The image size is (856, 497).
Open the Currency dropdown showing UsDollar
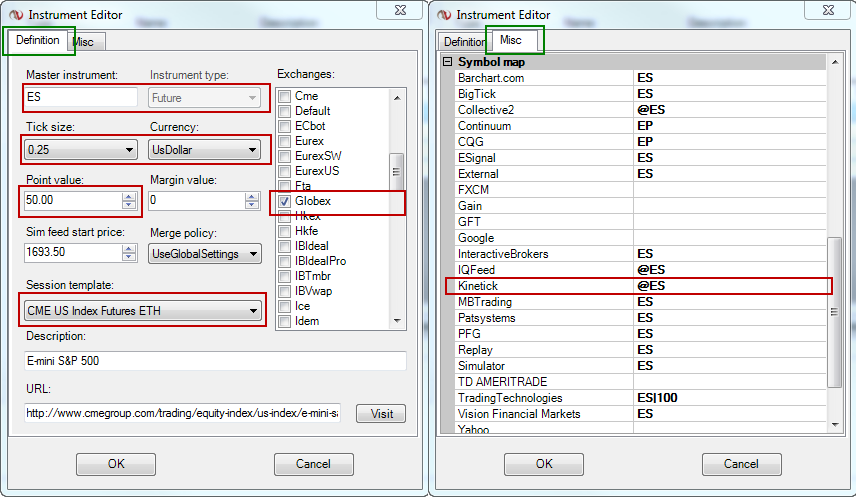(204, 150)
